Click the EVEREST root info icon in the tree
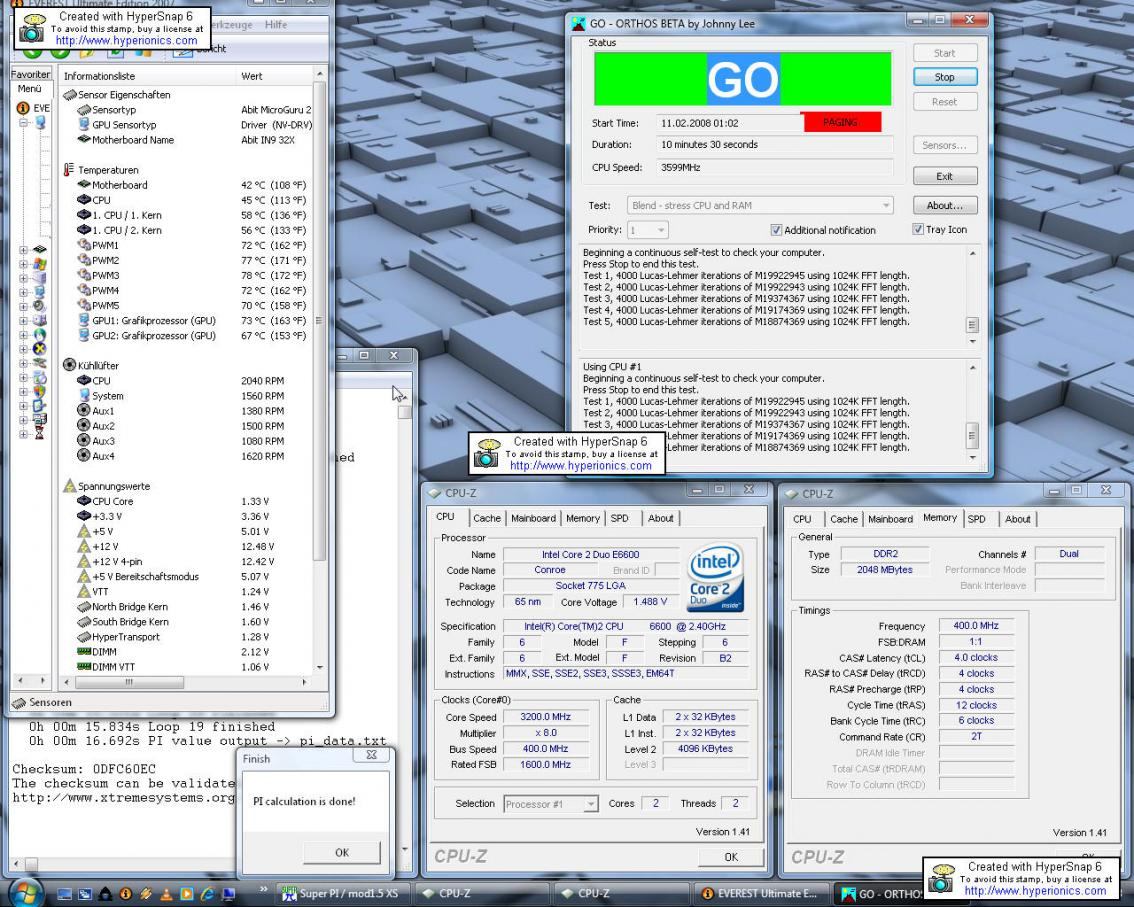Screen dimensions: 1134x907 tap(23, 108)
